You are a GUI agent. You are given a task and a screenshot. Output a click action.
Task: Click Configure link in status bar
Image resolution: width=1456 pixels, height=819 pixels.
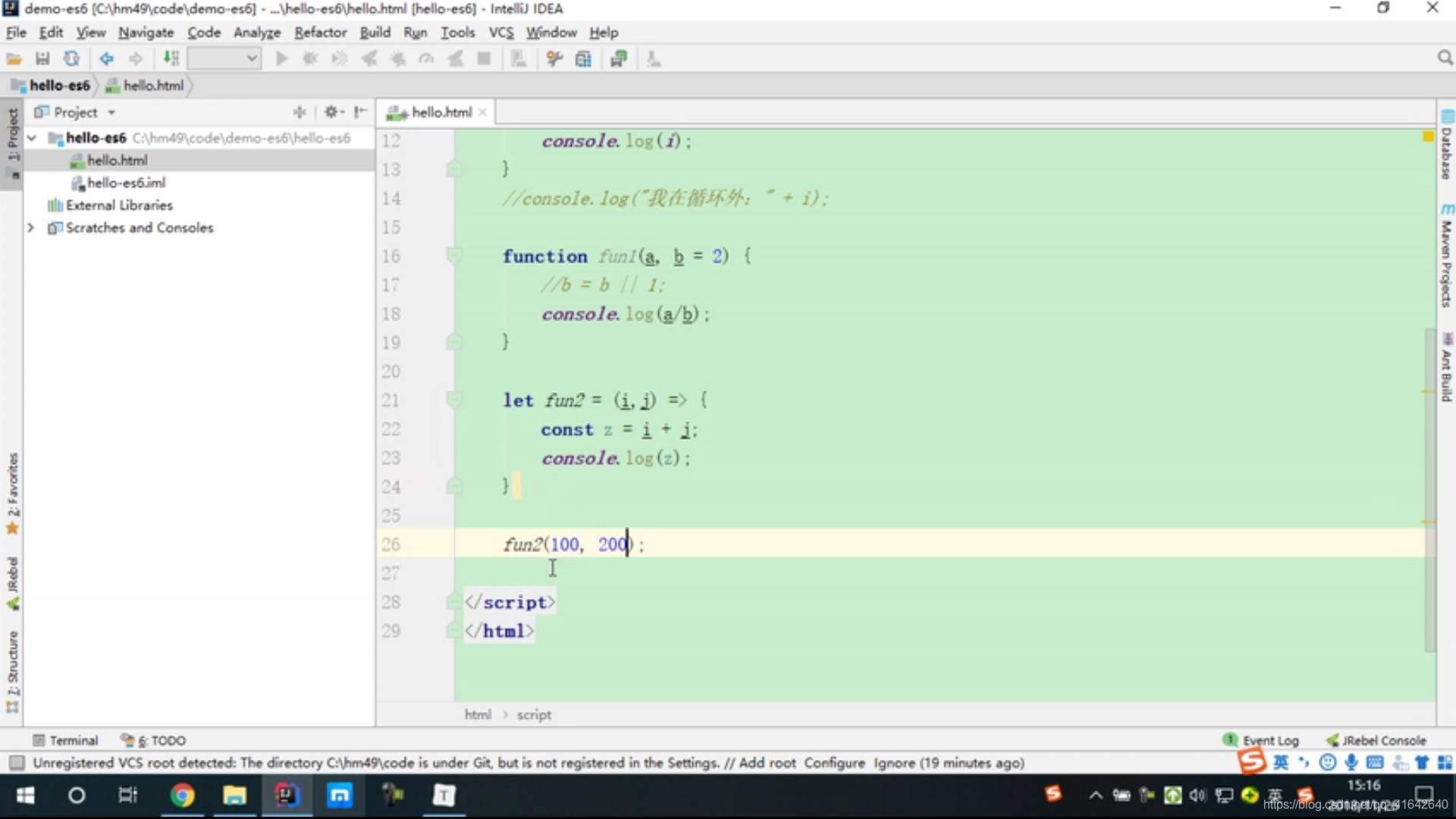[x=834, y=763]
